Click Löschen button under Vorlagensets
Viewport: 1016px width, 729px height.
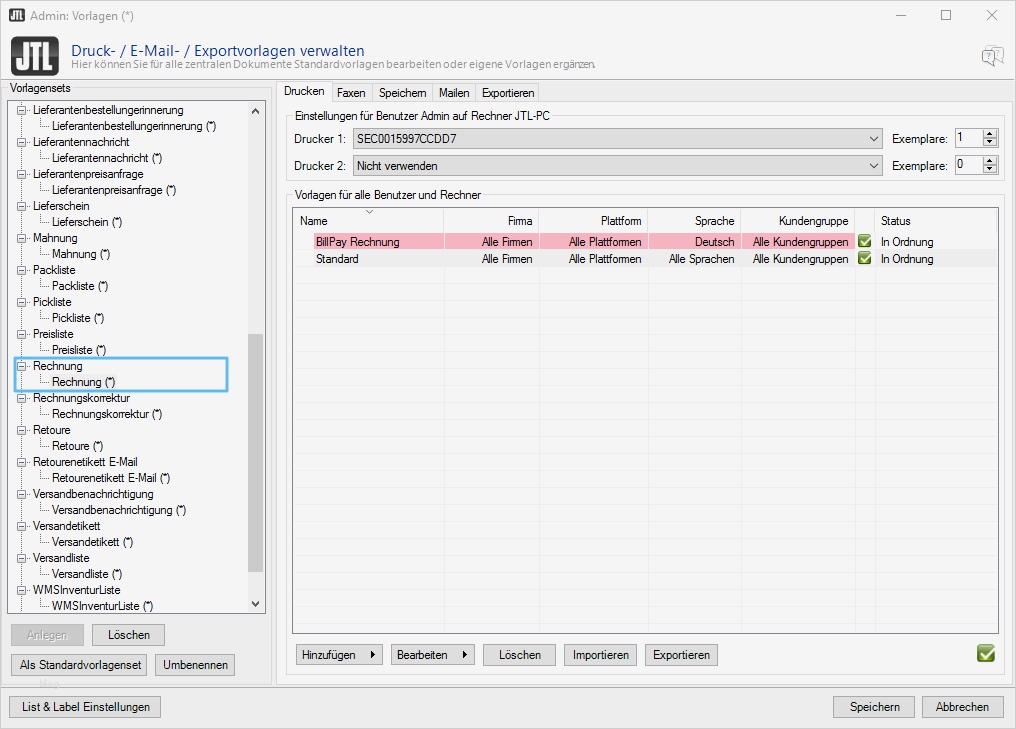coord(128,635)
